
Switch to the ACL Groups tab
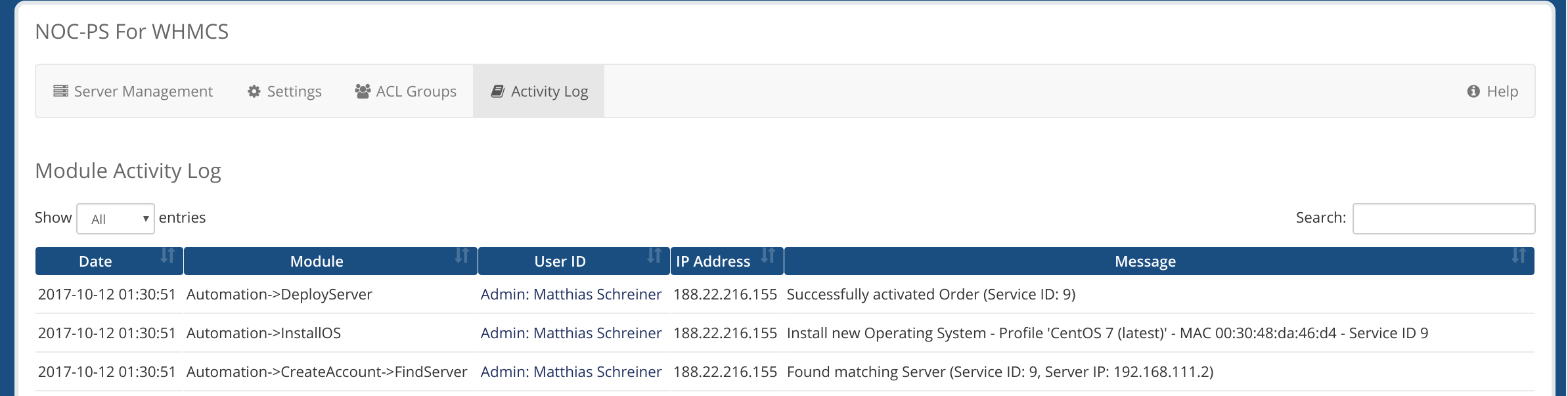pos(406,91)
